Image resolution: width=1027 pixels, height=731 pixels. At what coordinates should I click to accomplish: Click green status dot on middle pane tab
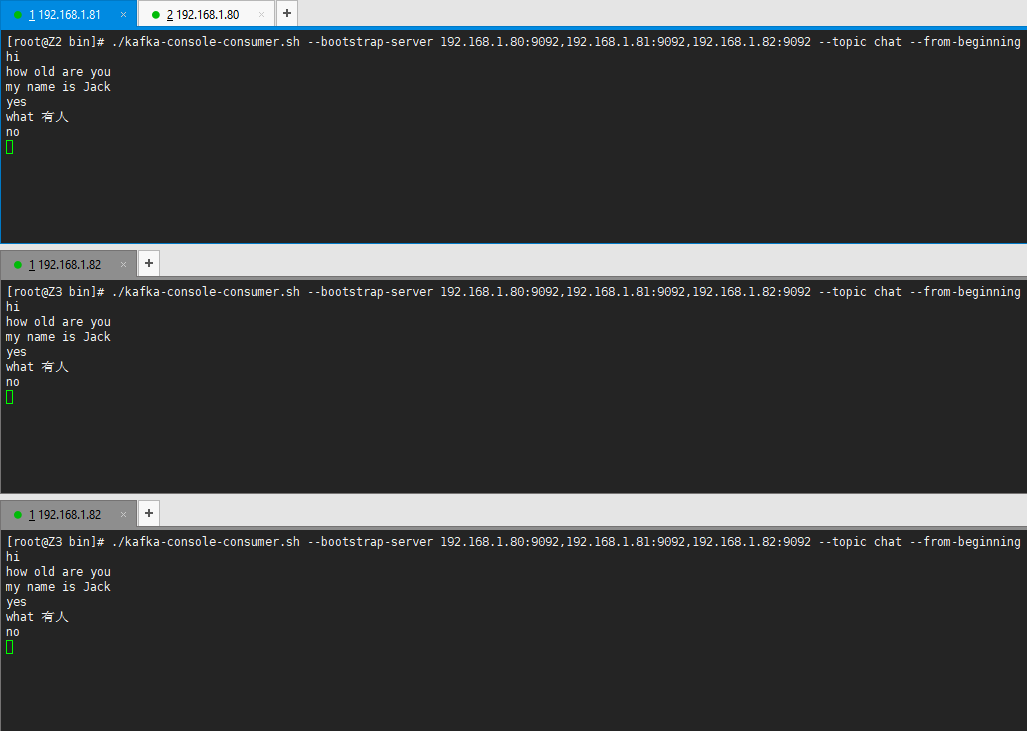(x=18, y=265)
